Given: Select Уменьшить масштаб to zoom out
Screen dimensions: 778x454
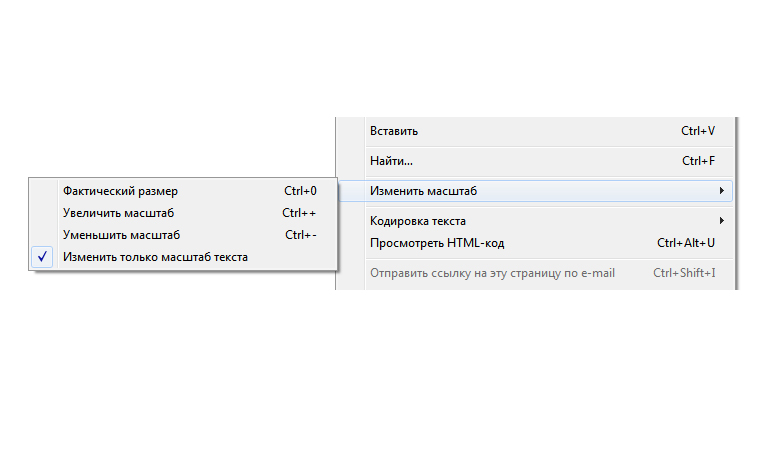Looking at the screenshot, I should pos(121,235).
